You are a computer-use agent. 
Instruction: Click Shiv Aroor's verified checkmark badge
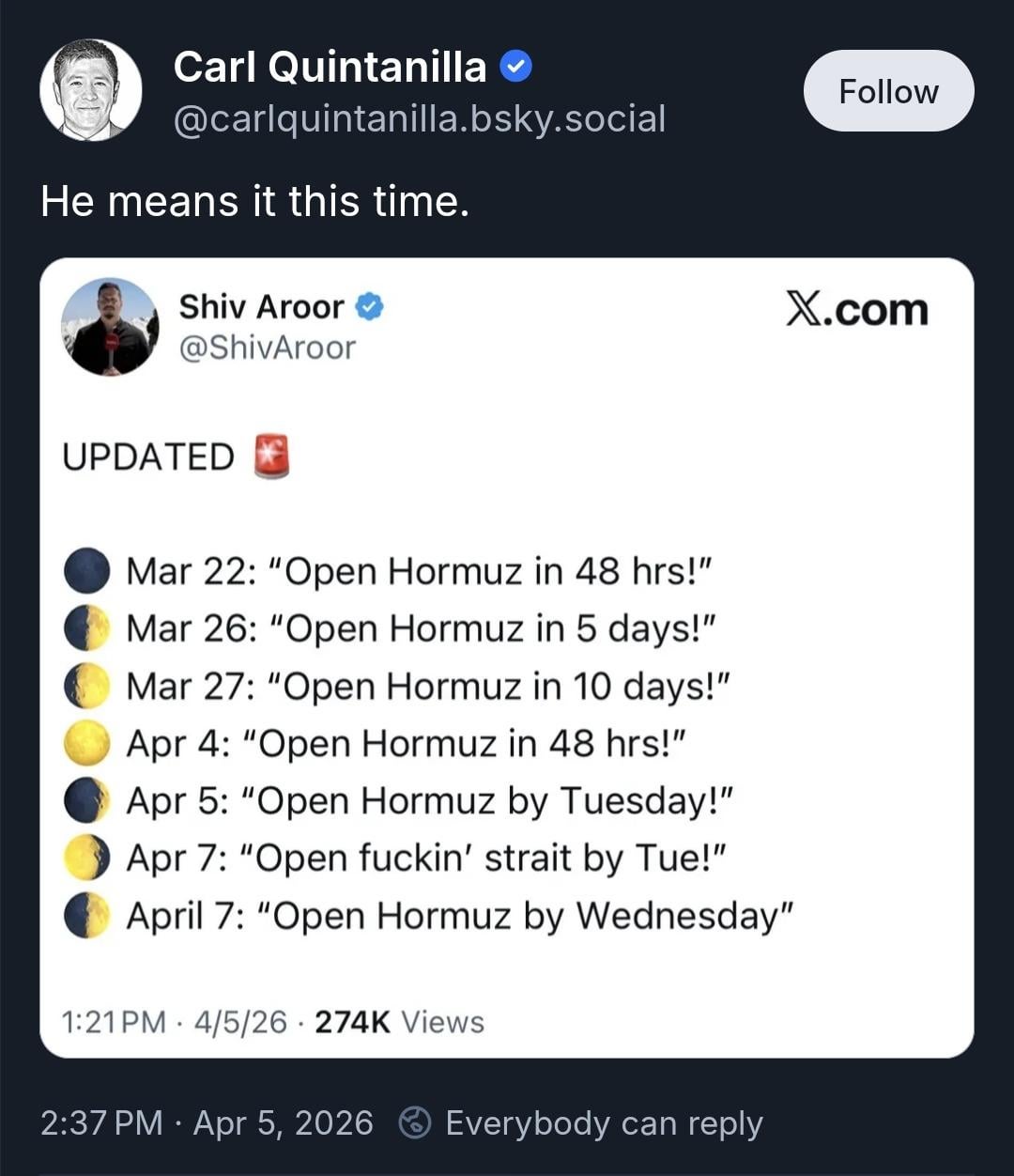[370, 306]
